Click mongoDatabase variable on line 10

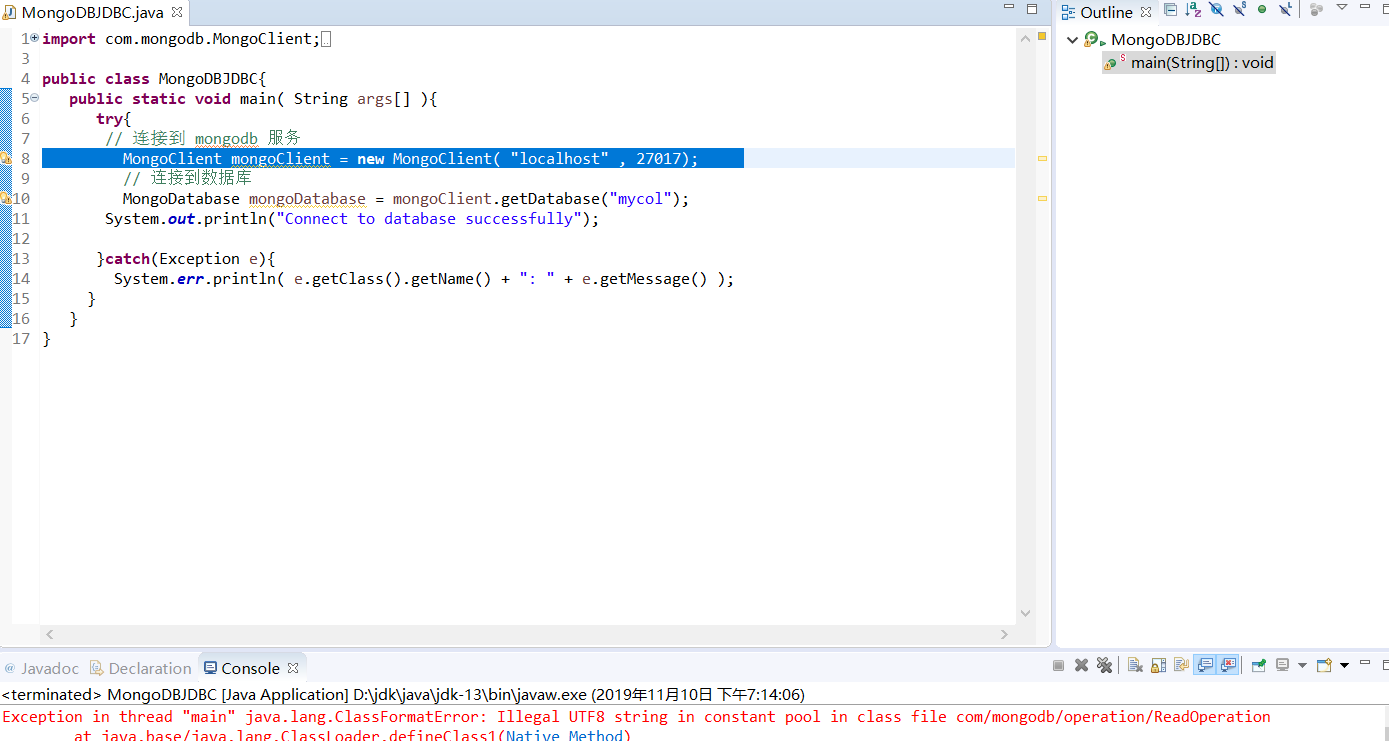point(307,198)
